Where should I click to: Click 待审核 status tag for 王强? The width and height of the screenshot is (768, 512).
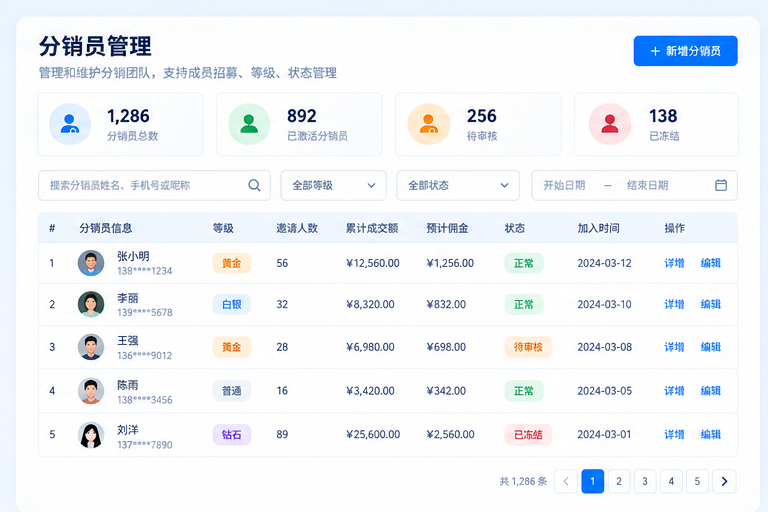click(528, 347)
